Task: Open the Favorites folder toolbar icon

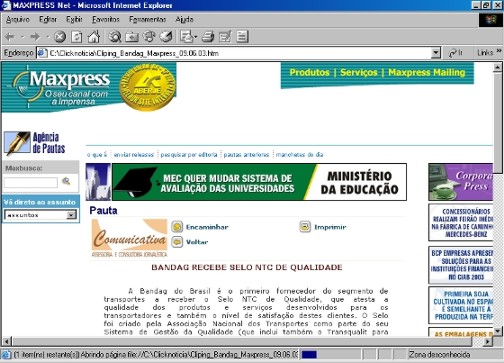Action: tap(132, 37)
